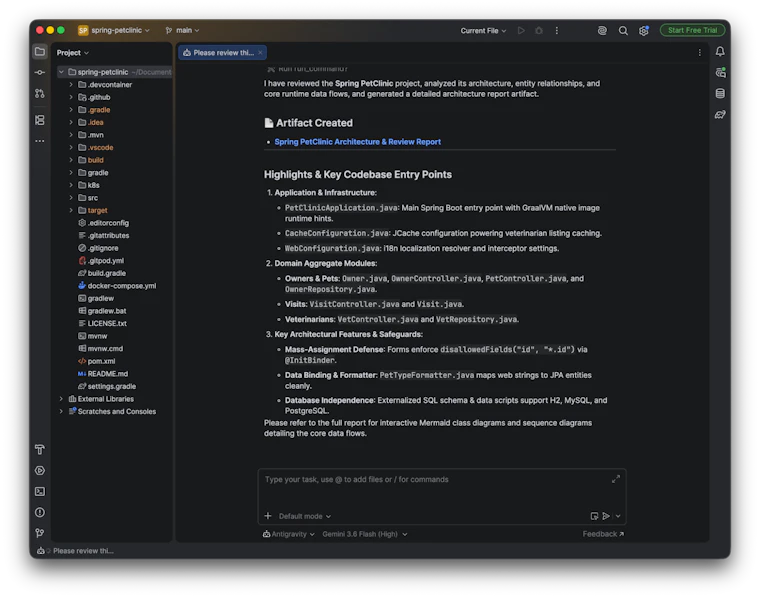
Task: Expand the target folder
Action: pos(71,210)
